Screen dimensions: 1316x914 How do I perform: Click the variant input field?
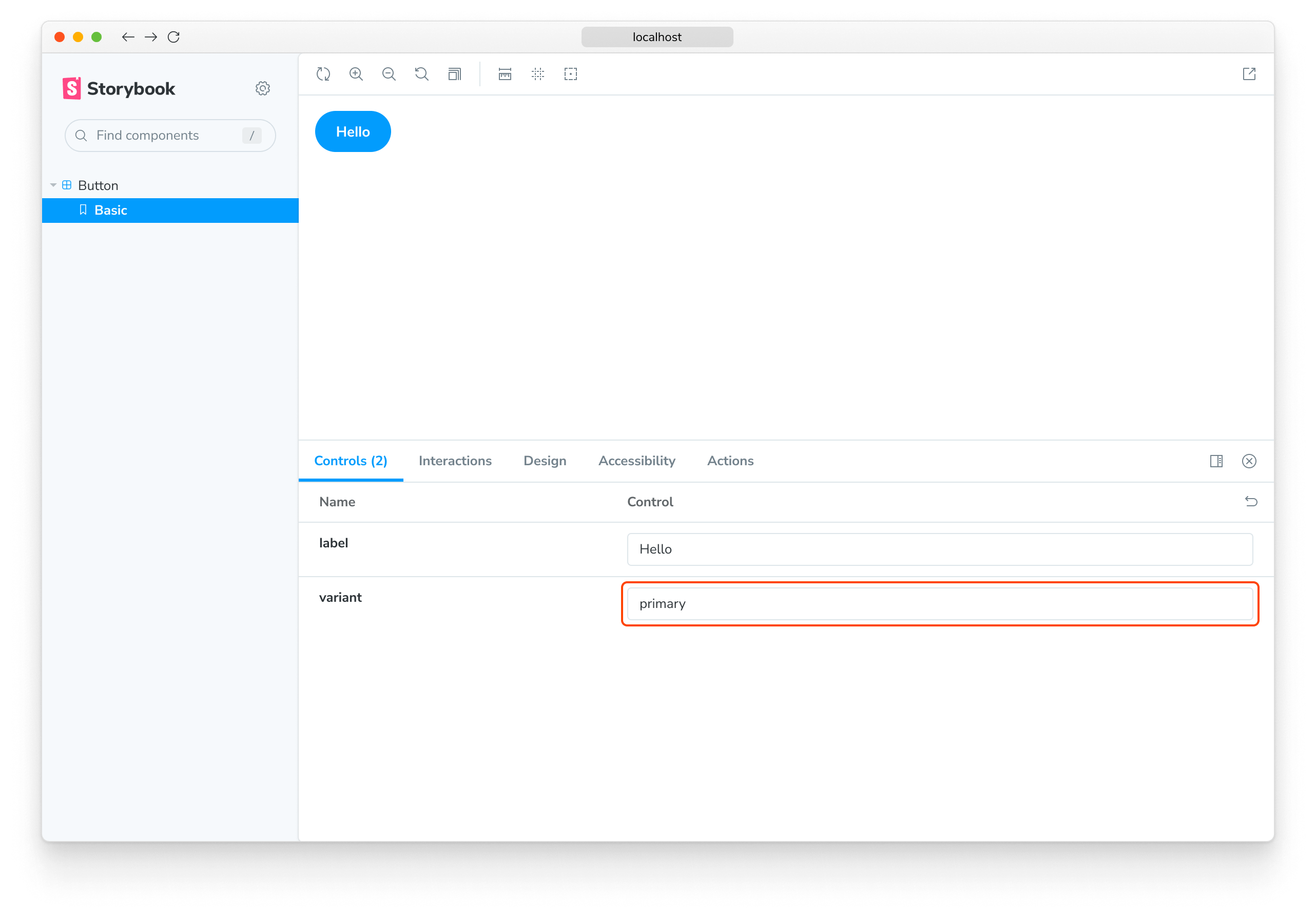tap(938, 603)
